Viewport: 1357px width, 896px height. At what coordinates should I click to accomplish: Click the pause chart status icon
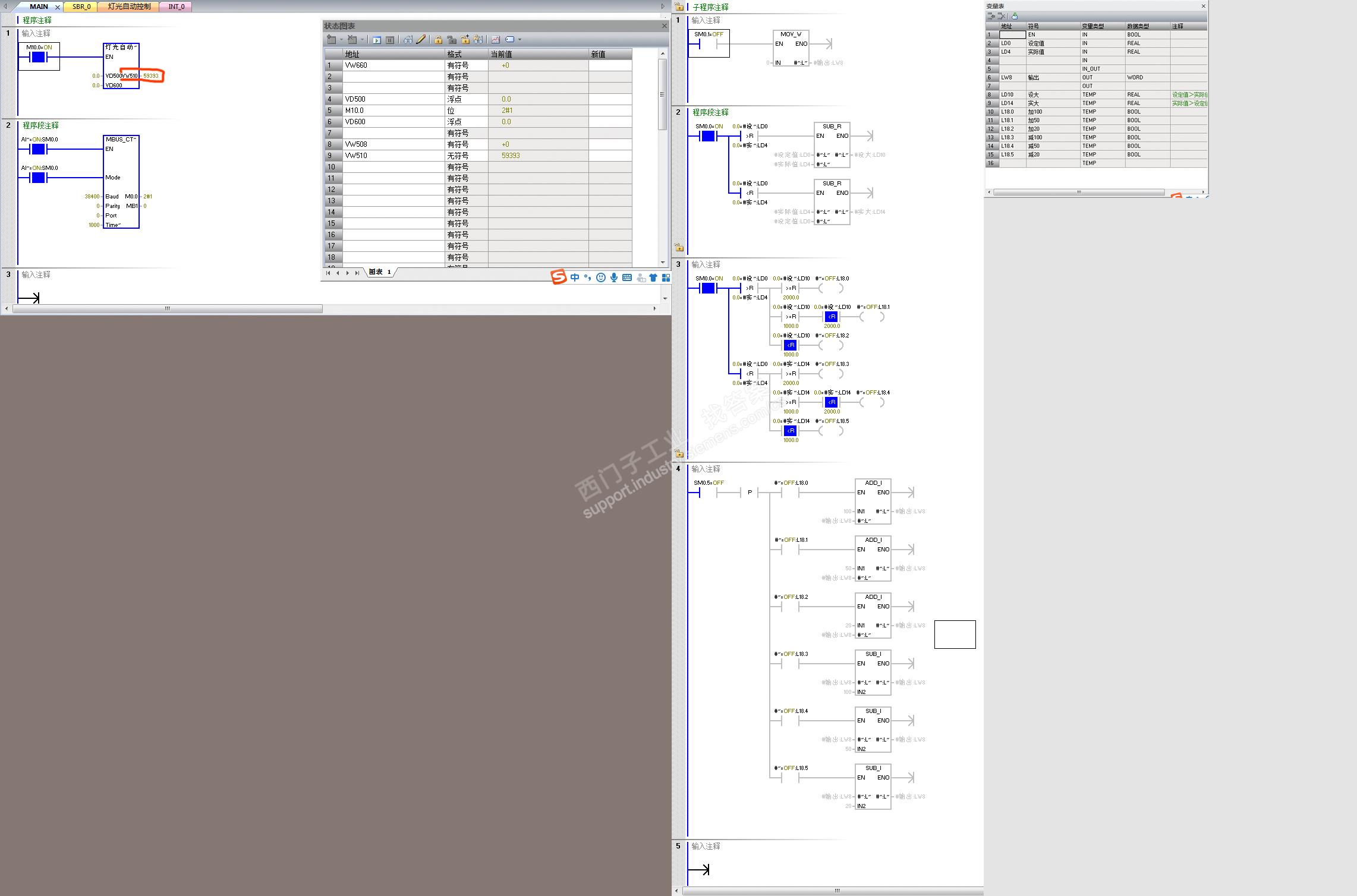[x=390, y=40]
